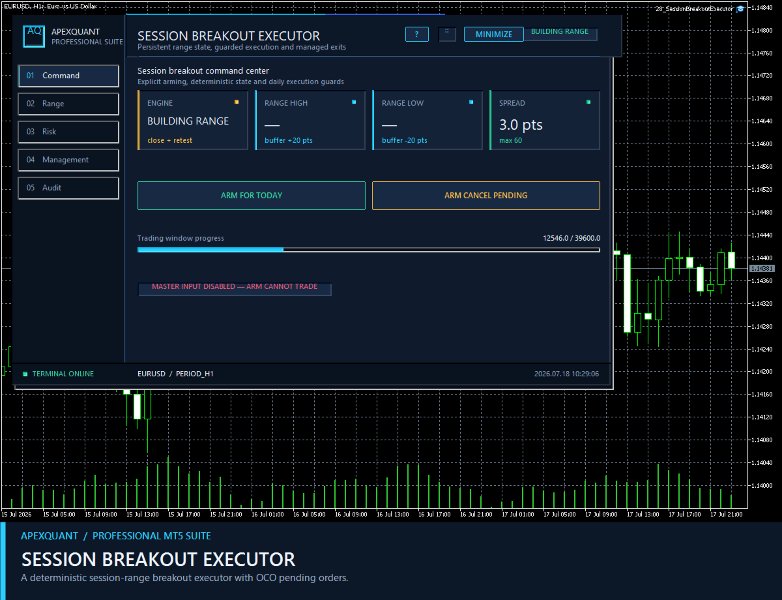
Task: Click the EURUSD / PERIOD_H1 status text
Action: tap(176, 374)
